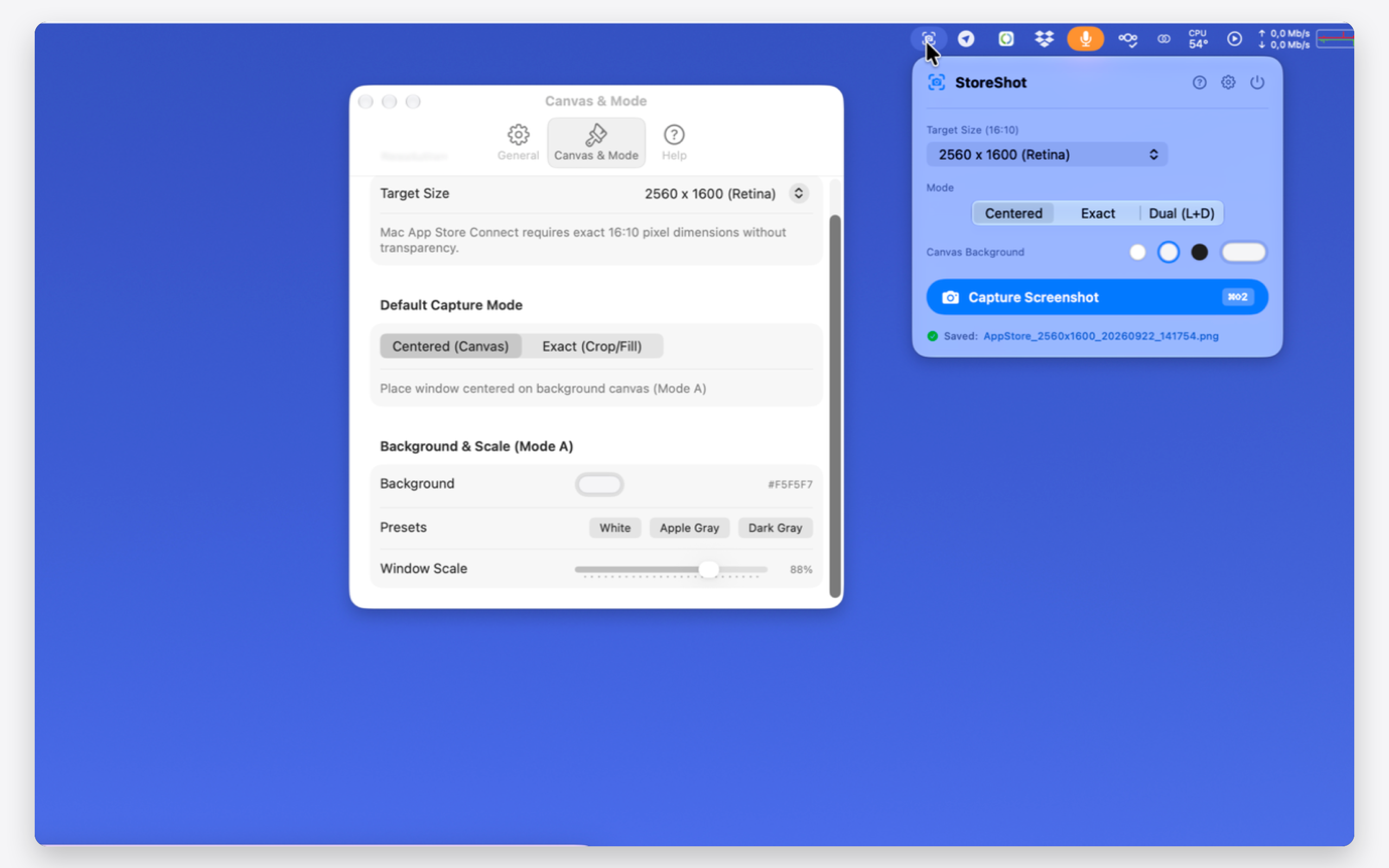Viewport: 1389px width, 868px height.
Task: Click the CPU temperature menu bar item
Action: coord(1198,39)
